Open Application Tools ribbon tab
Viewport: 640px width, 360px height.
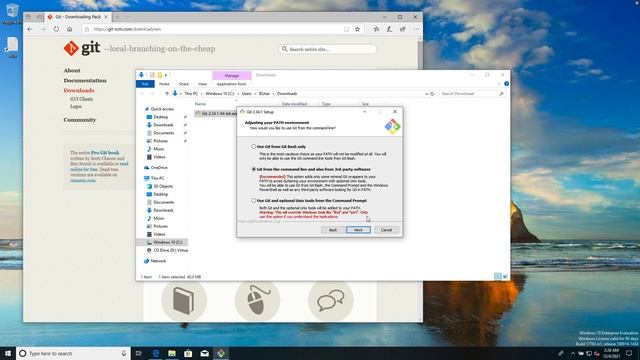click(231, 84)
